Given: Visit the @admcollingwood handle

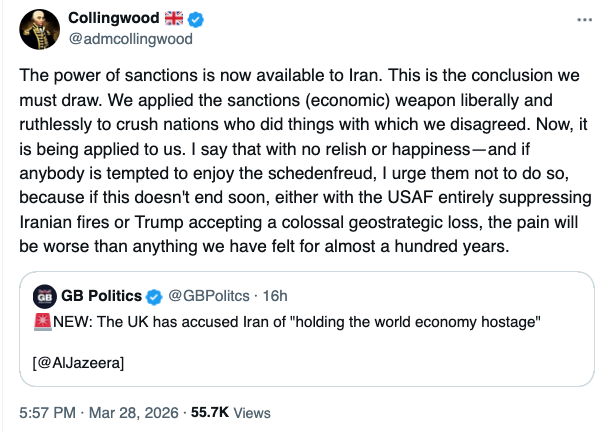Looking at the screenshot, I should (121, 42).
